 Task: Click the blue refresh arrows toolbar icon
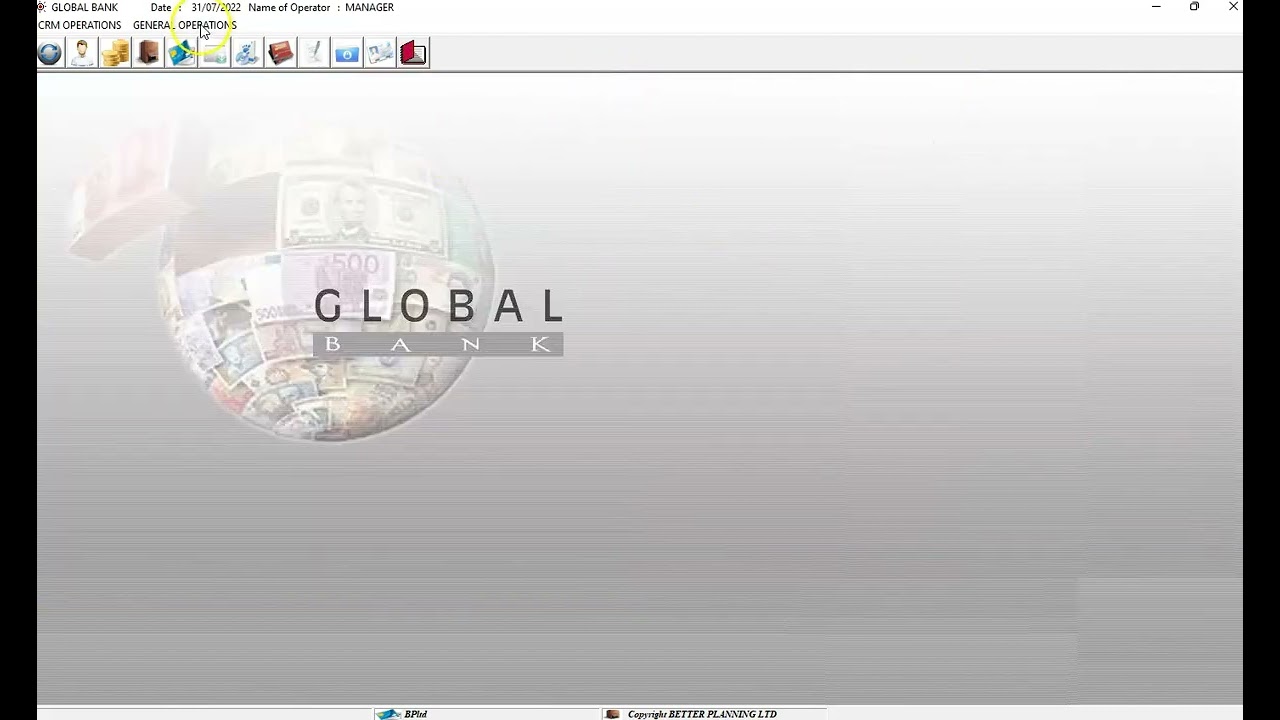click(x=49, y=53)
